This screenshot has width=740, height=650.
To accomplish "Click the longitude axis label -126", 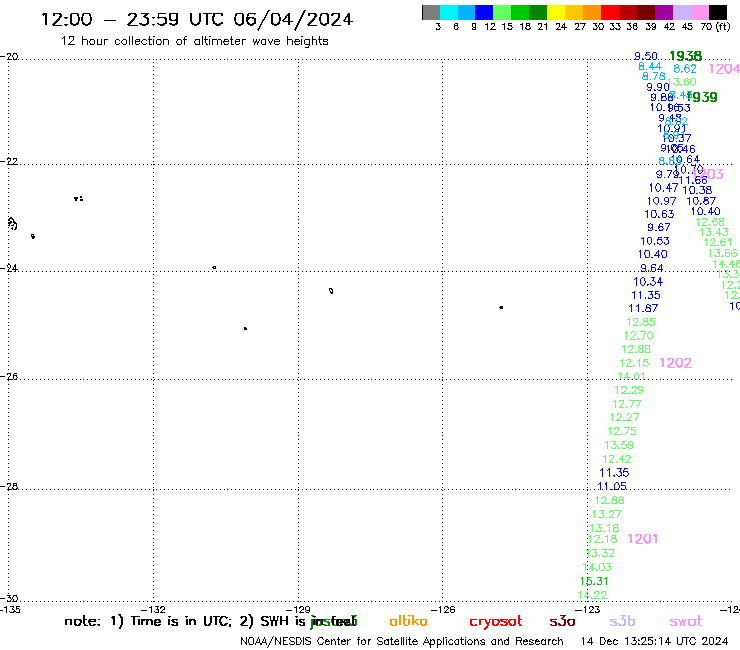I will click(x=443, y=609).
